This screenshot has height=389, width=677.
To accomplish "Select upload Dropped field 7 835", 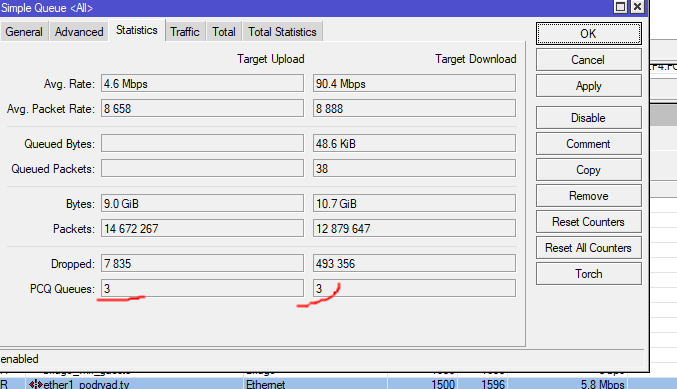I will coord(202,263).
